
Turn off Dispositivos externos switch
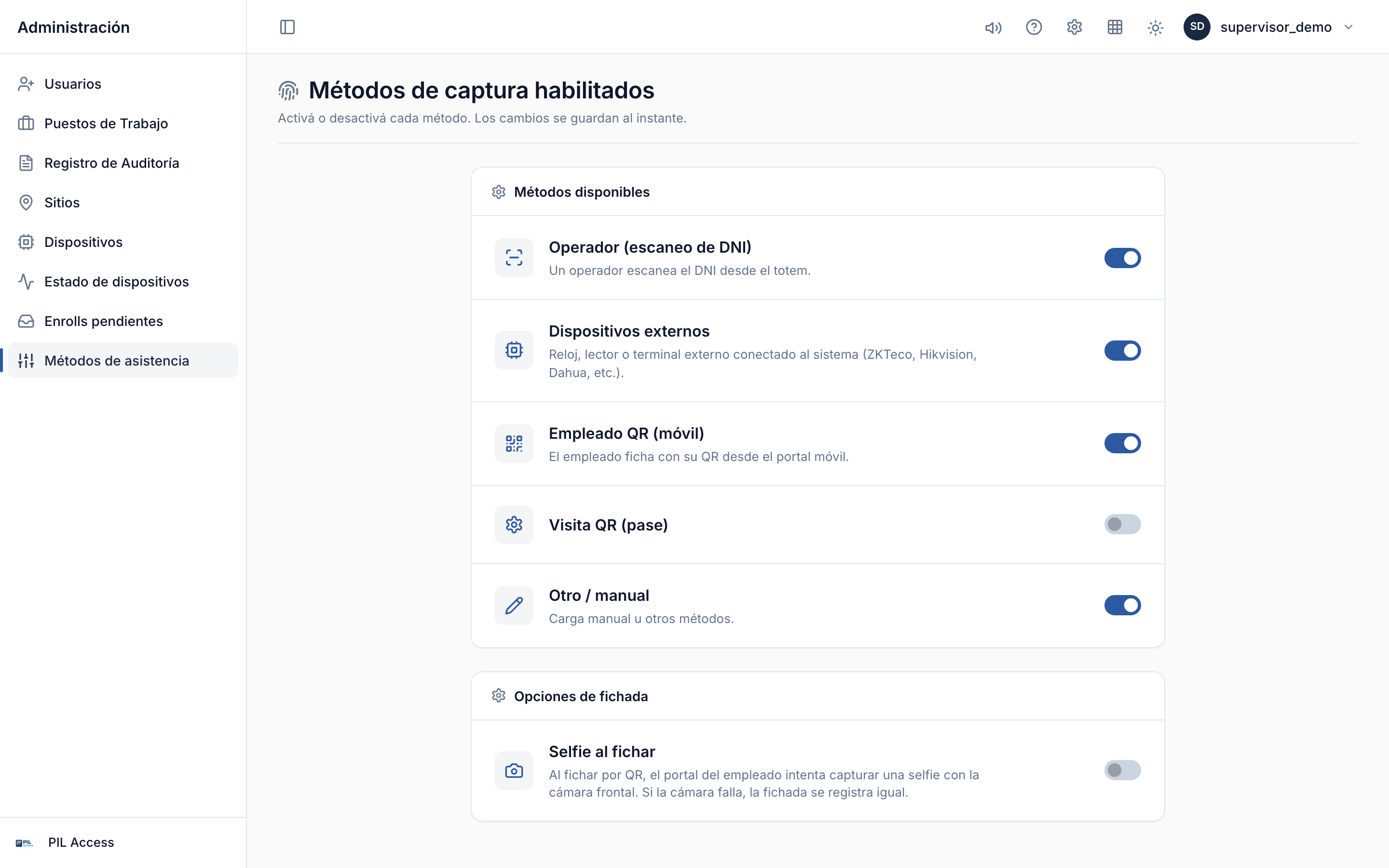1122,350
